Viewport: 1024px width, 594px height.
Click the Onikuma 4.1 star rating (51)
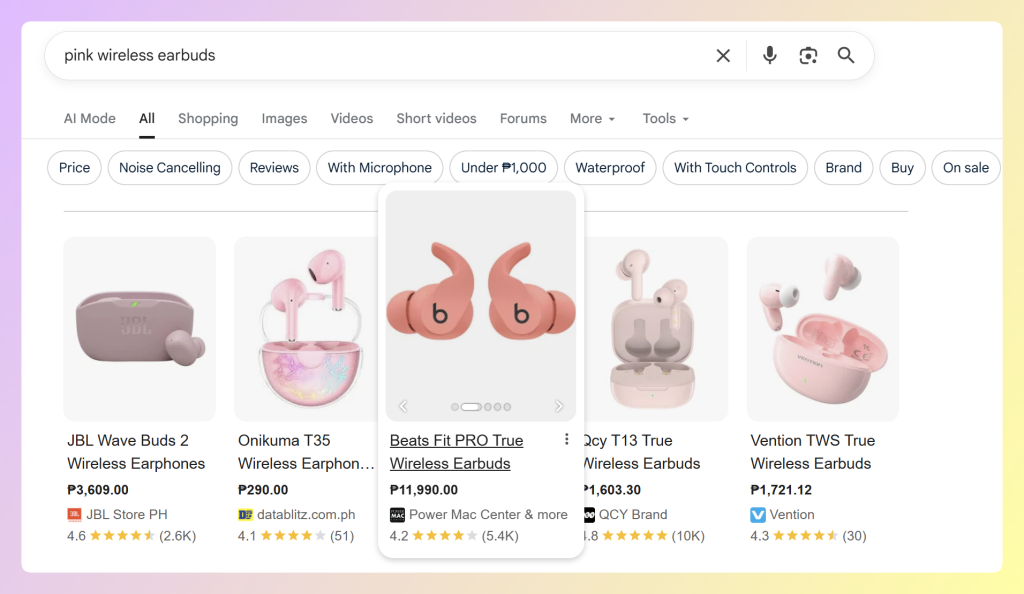[296, 536]
